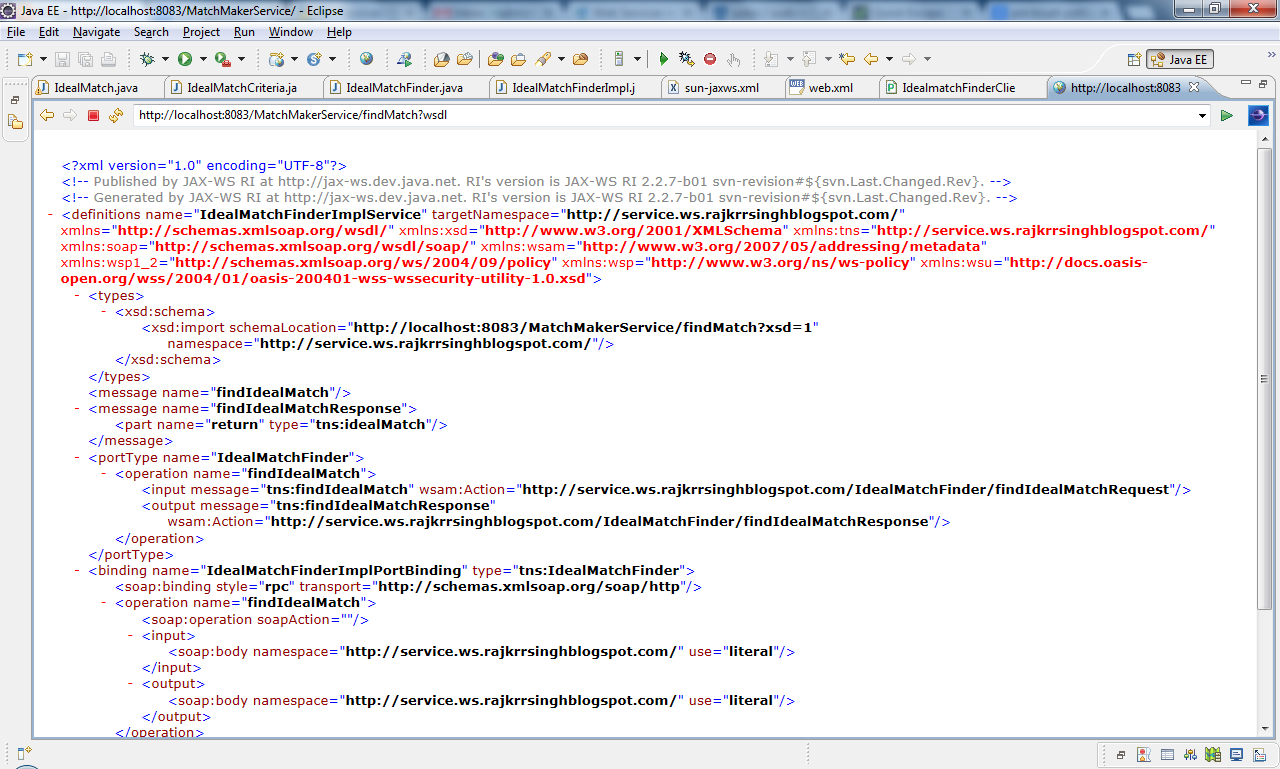Select the Debug toolbar icon
Image resolution: width=1280 pixels, height=769 pixels.
pos(145,59)
